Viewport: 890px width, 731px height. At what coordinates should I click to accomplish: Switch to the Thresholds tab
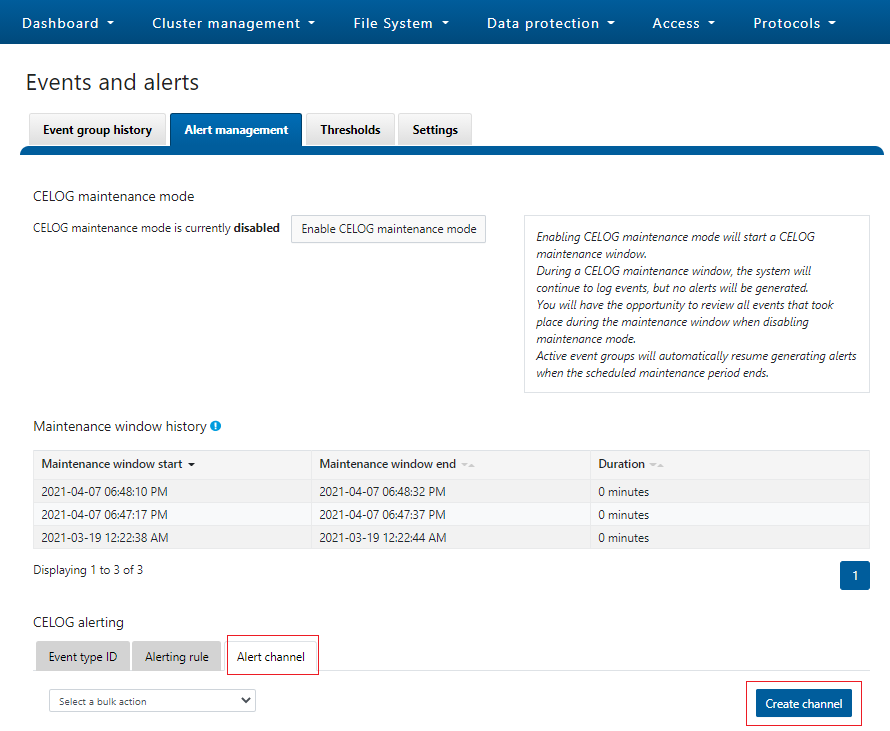350,129
